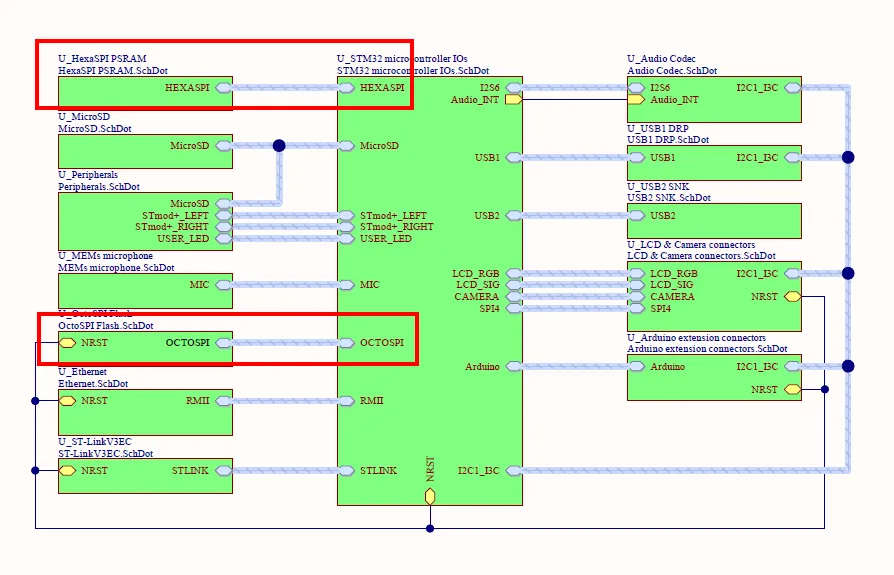Screen dimensions: 894x575
Task: Click I2C bus junction beside LCD & Camera sheet
Action: (x=848, y=274)
